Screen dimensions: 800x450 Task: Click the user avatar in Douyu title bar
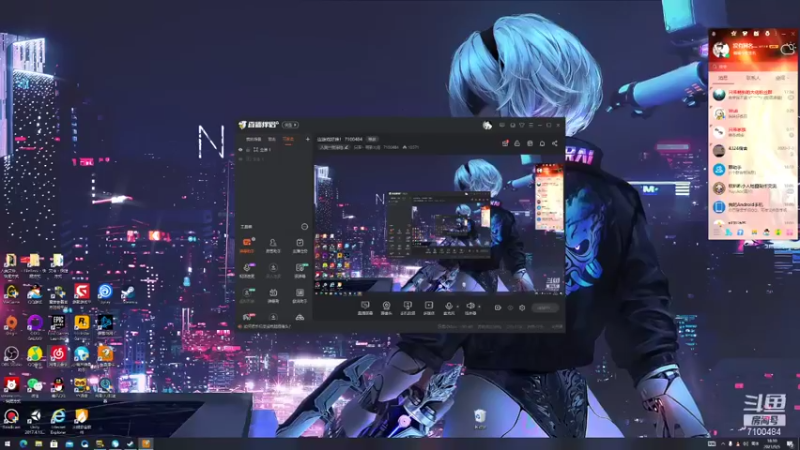[x=487, y=125]
